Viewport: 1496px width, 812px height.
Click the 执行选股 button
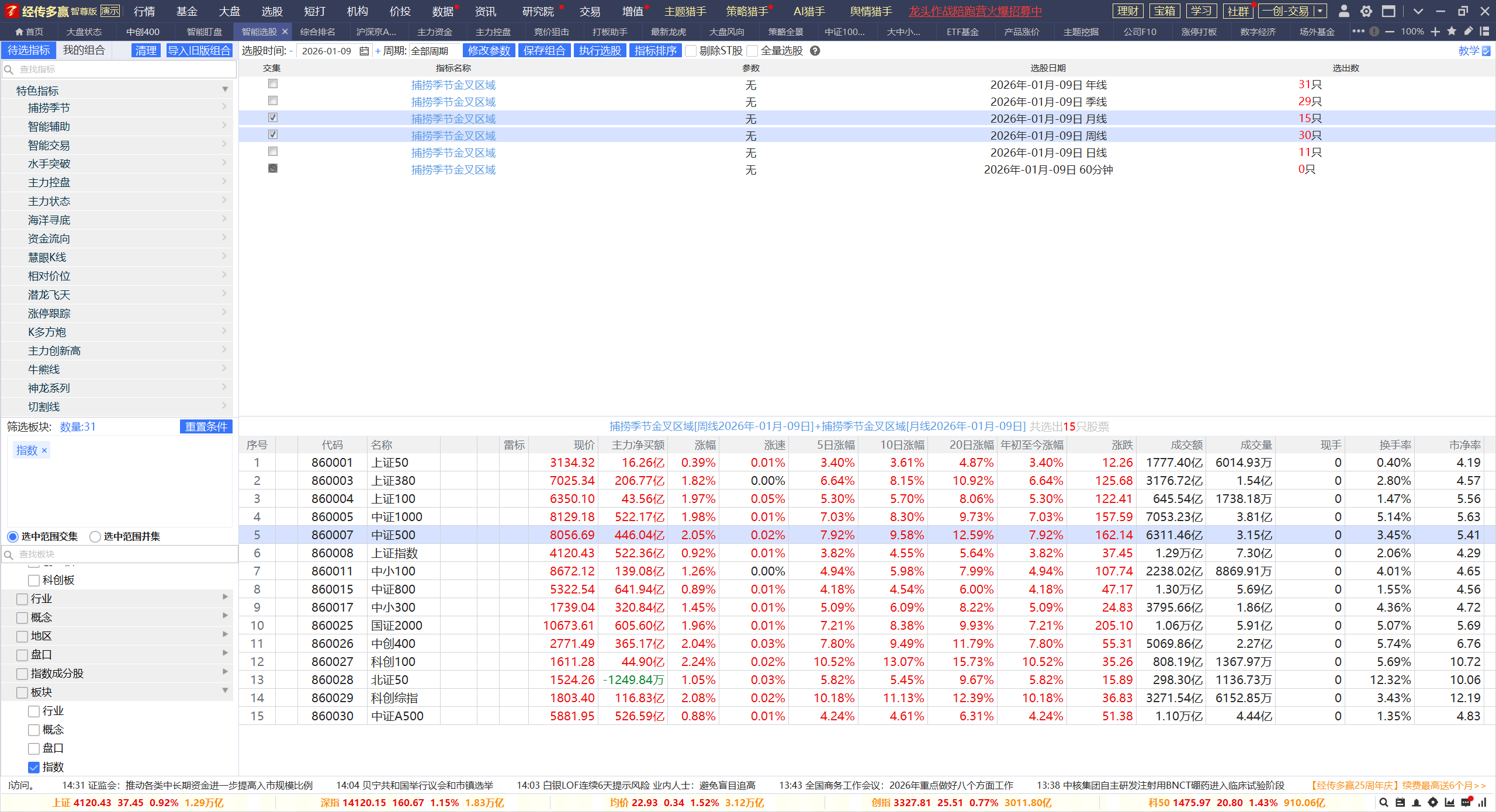(600, 51)
